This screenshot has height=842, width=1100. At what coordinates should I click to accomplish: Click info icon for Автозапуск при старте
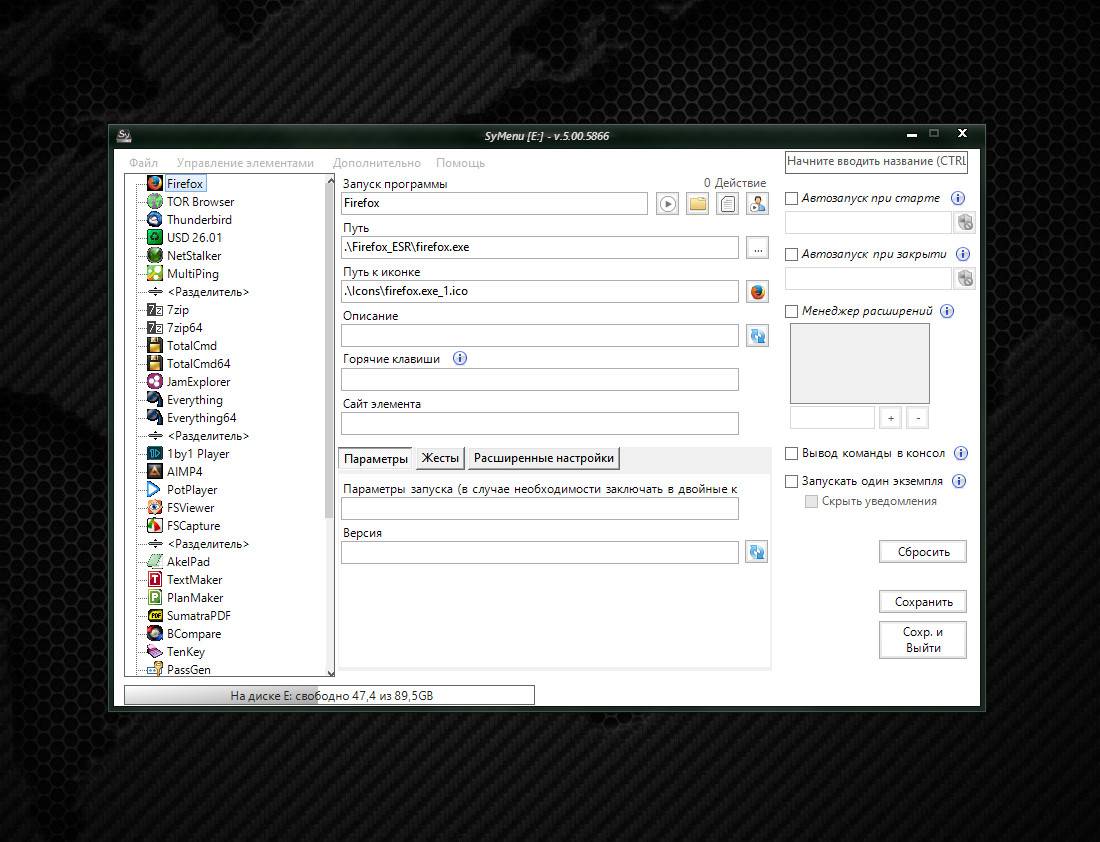(958, 198)
